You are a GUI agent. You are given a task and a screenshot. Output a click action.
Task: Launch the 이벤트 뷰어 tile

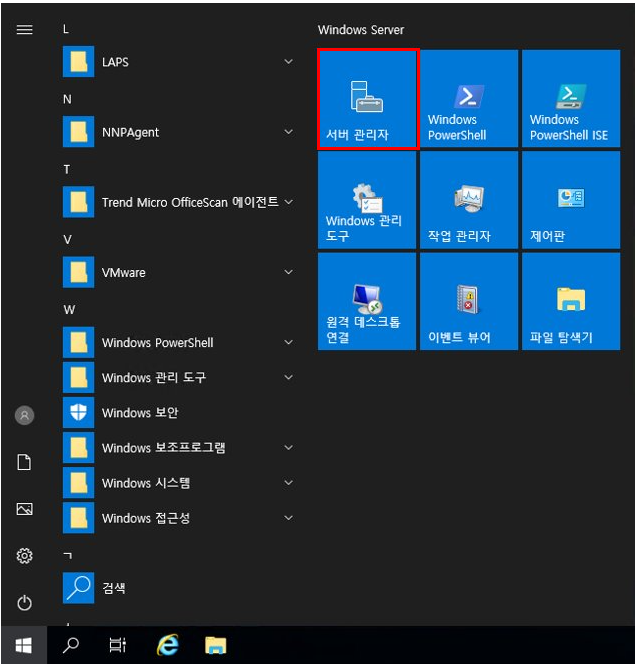click(469, 302)
